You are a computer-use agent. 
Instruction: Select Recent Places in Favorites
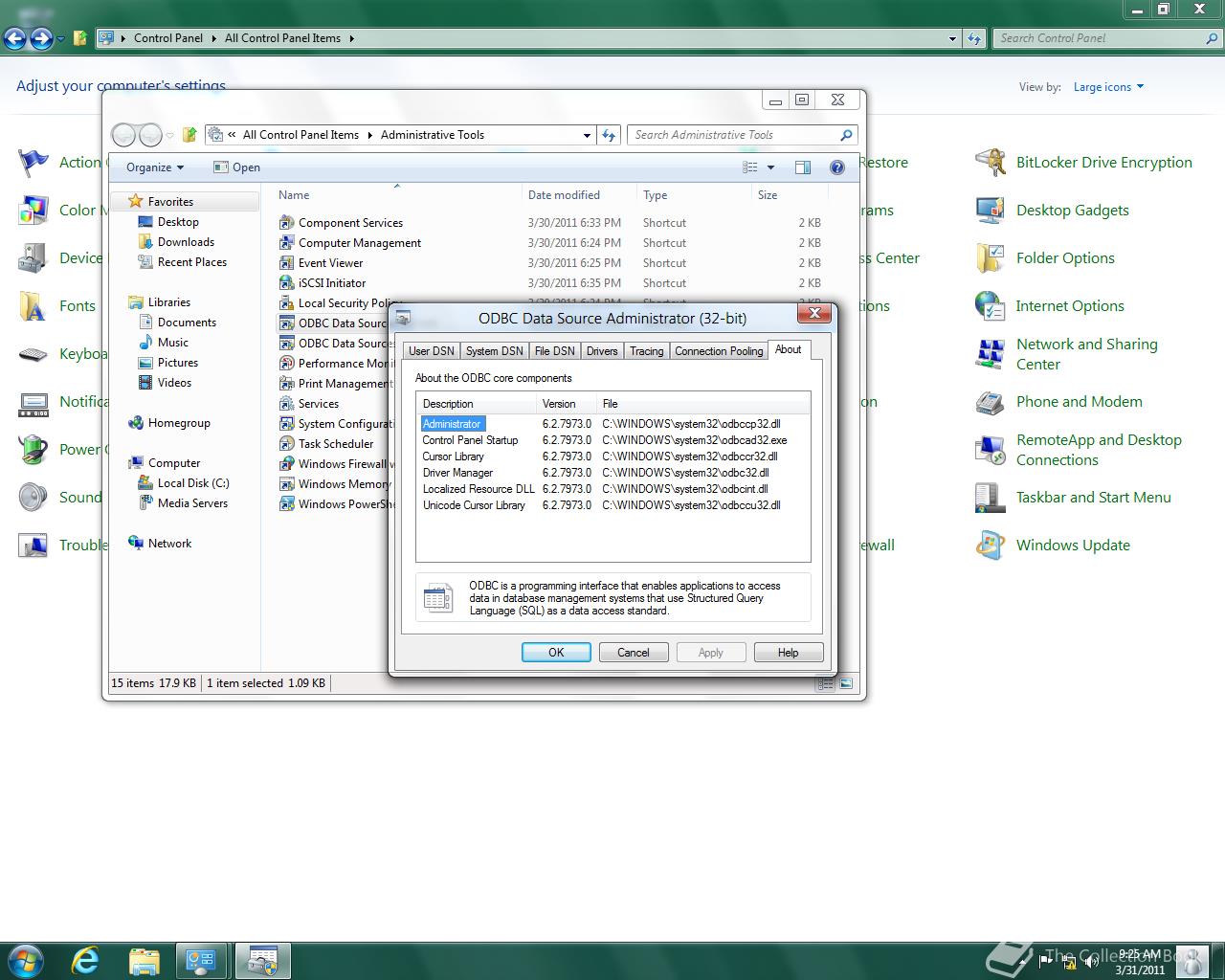click(191, 262)
